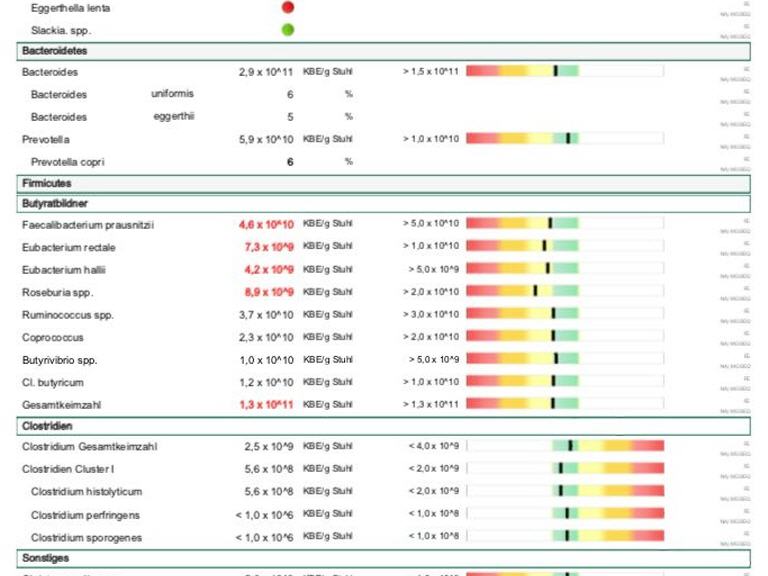This screenshot has height=576, width=768.
Task: Select the Cl. butyricum name
Action: (52, 383)
